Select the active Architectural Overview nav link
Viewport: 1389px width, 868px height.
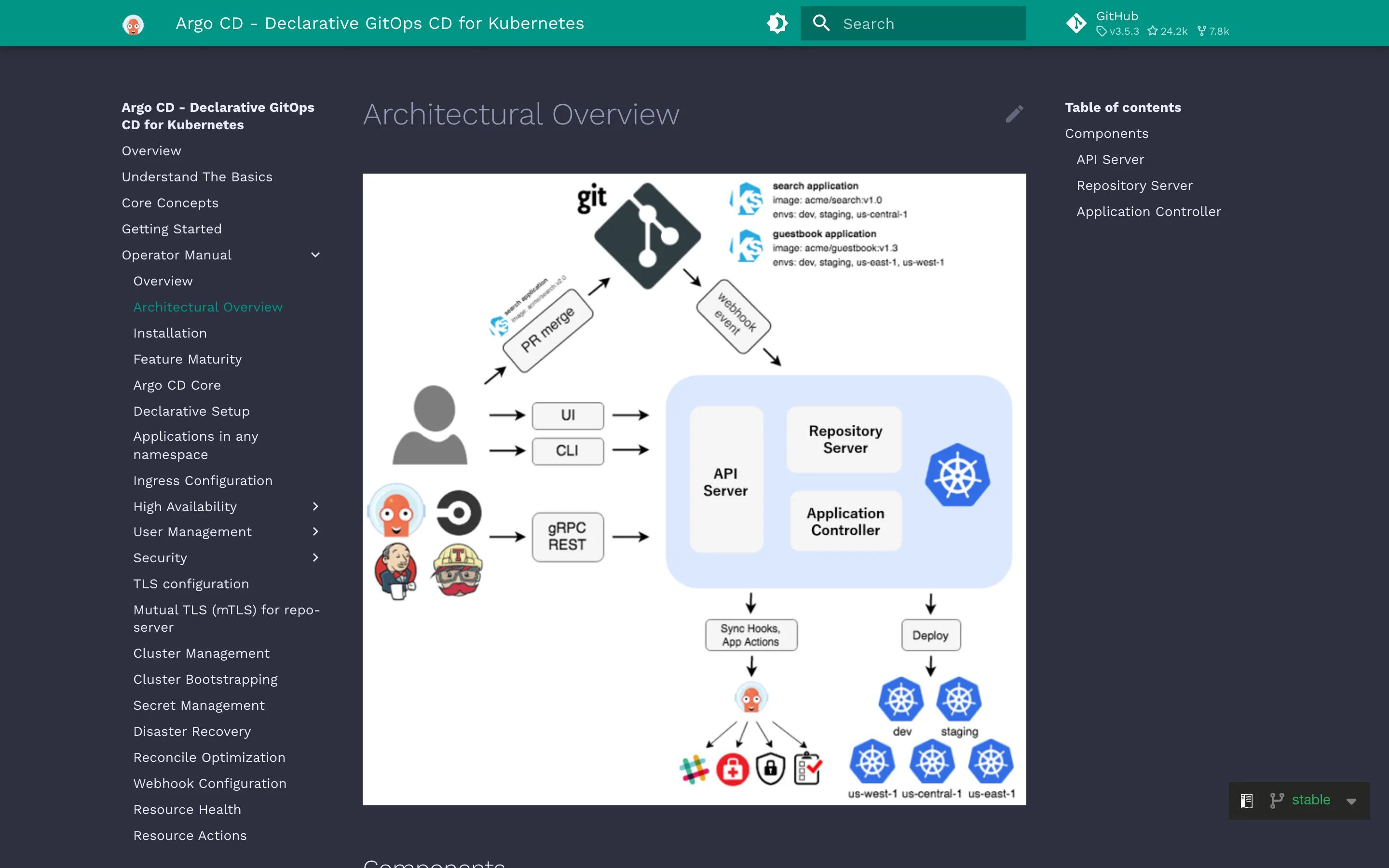[x=208, y=307]
